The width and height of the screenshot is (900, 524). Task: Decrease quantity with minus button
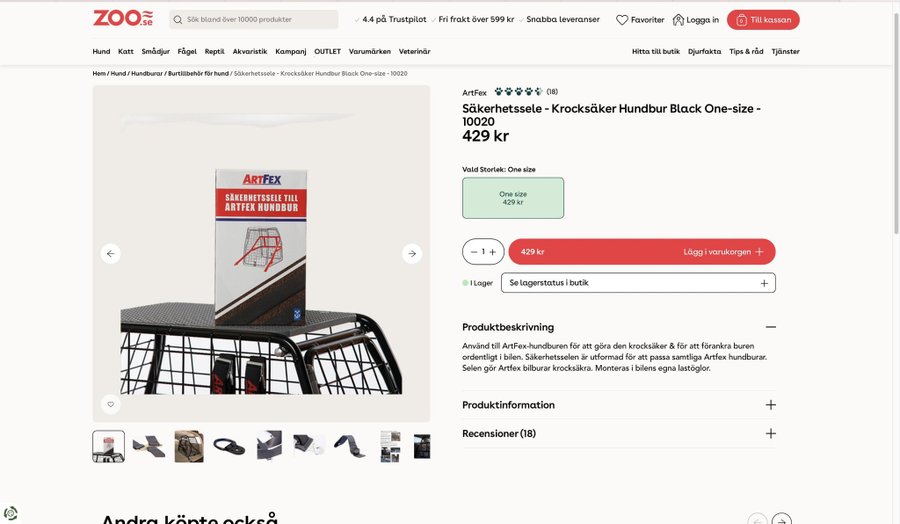(472, 252)
